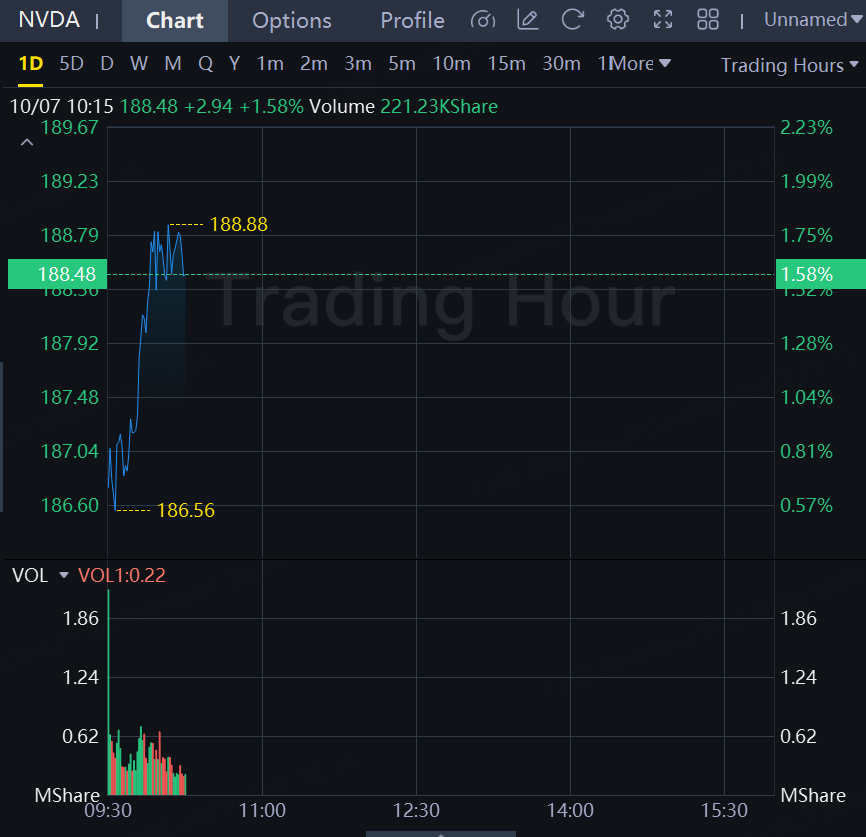Switch to the M monthly period

(173, 64)
